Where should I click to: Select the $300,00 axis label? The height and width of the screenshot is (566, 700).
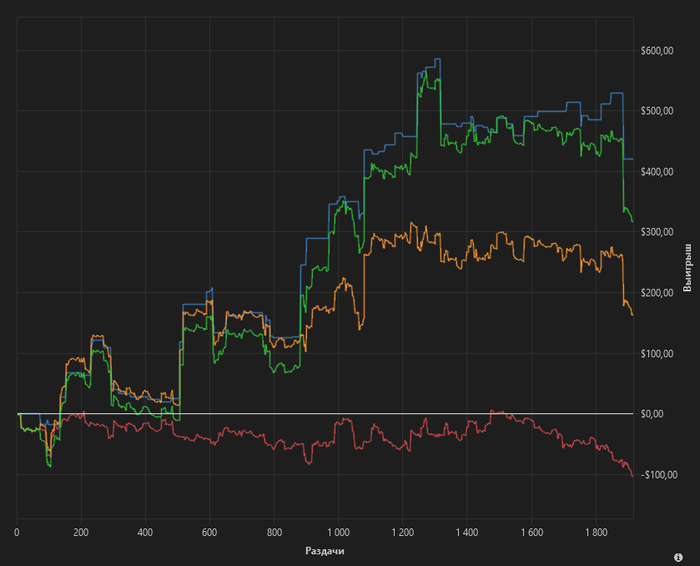pyautogui.click(x=657, y=232)
